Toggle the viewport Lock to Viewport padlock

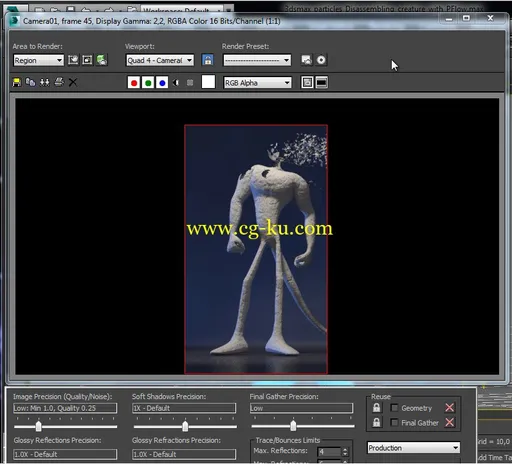point(208,60)
